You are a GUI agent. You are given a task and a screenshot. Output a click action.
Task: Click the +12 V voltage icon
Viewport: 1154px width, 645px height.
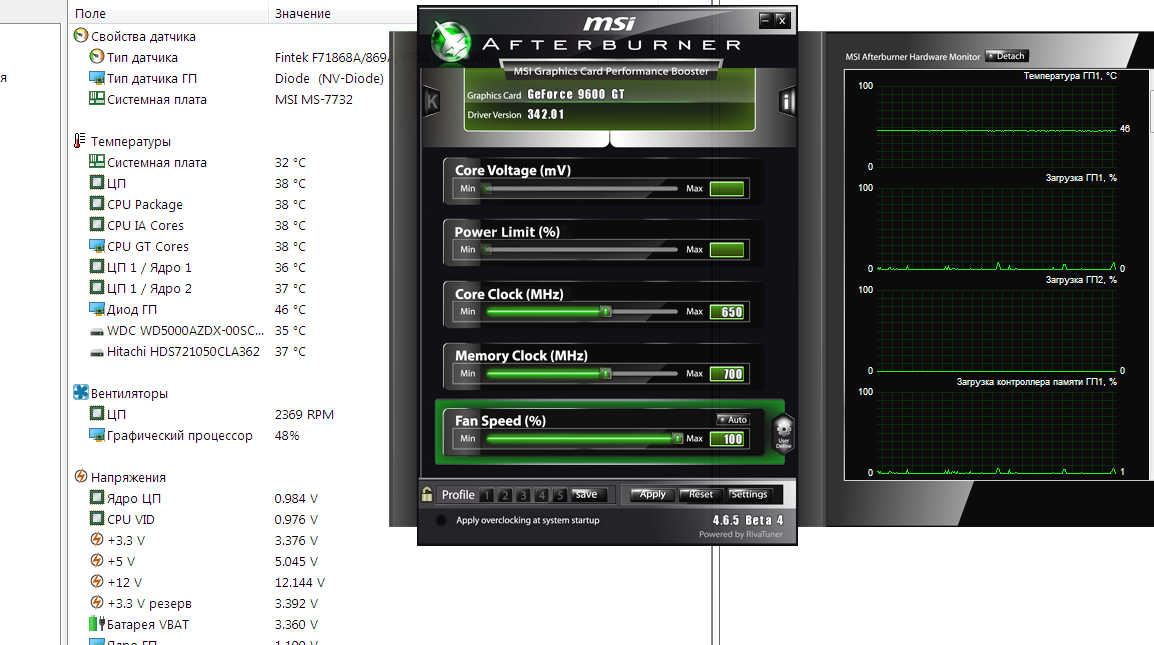(x=96, y=582)
